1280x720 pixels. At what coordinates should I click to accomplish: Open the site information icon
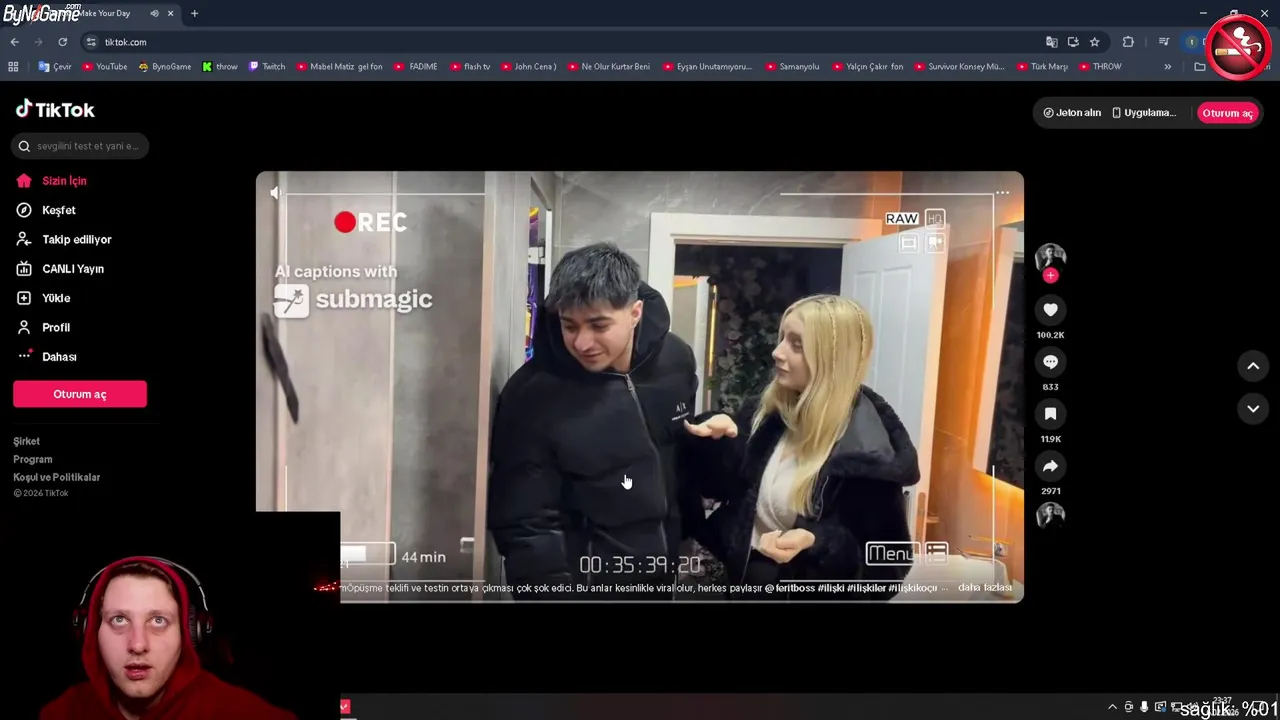pos(91,42)
